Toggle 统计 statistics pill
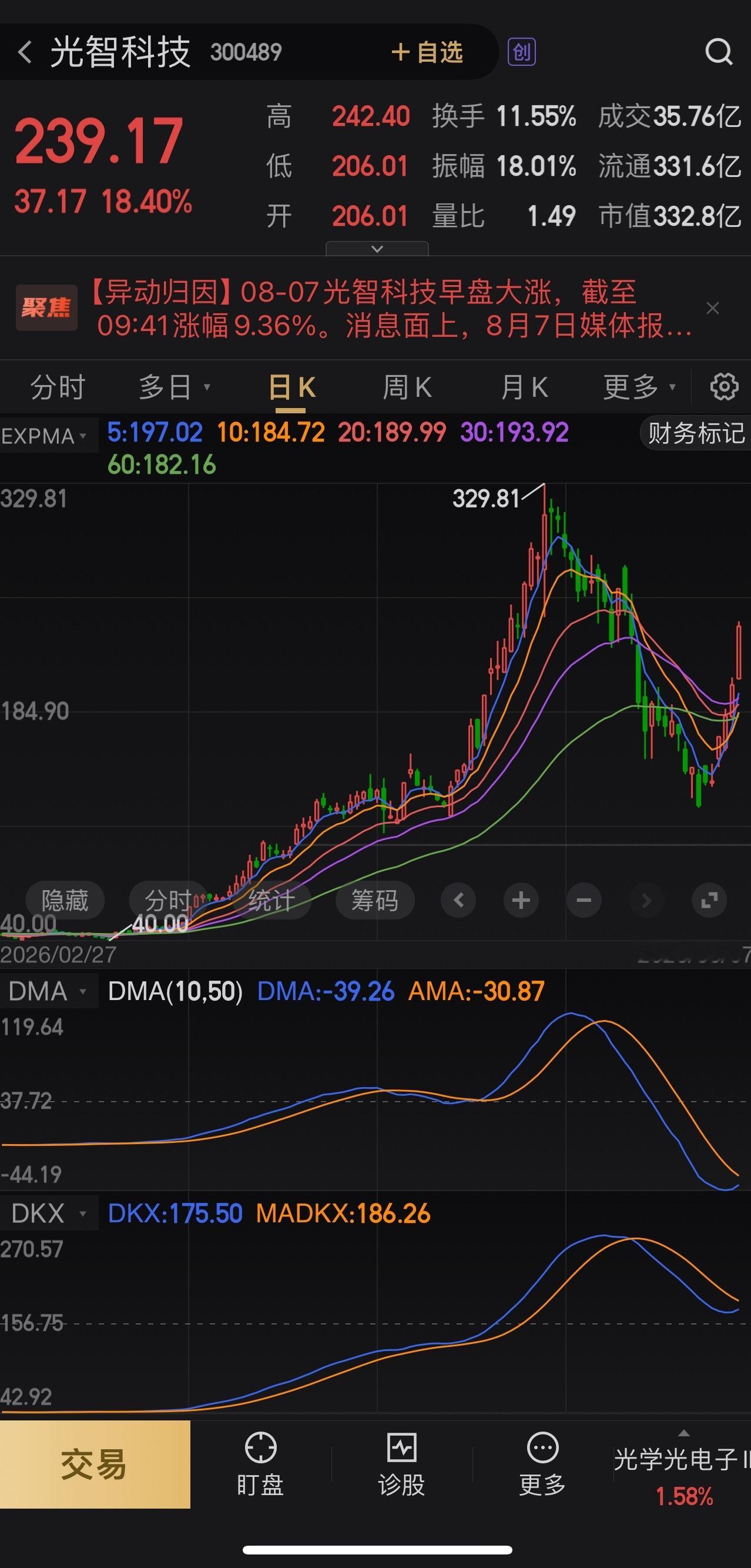 point(271,900)
